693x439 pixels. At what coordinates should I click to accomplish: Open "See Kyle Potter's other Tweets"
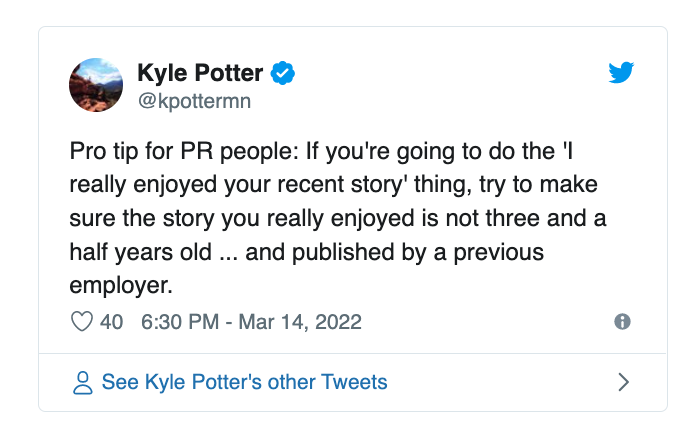244,382
